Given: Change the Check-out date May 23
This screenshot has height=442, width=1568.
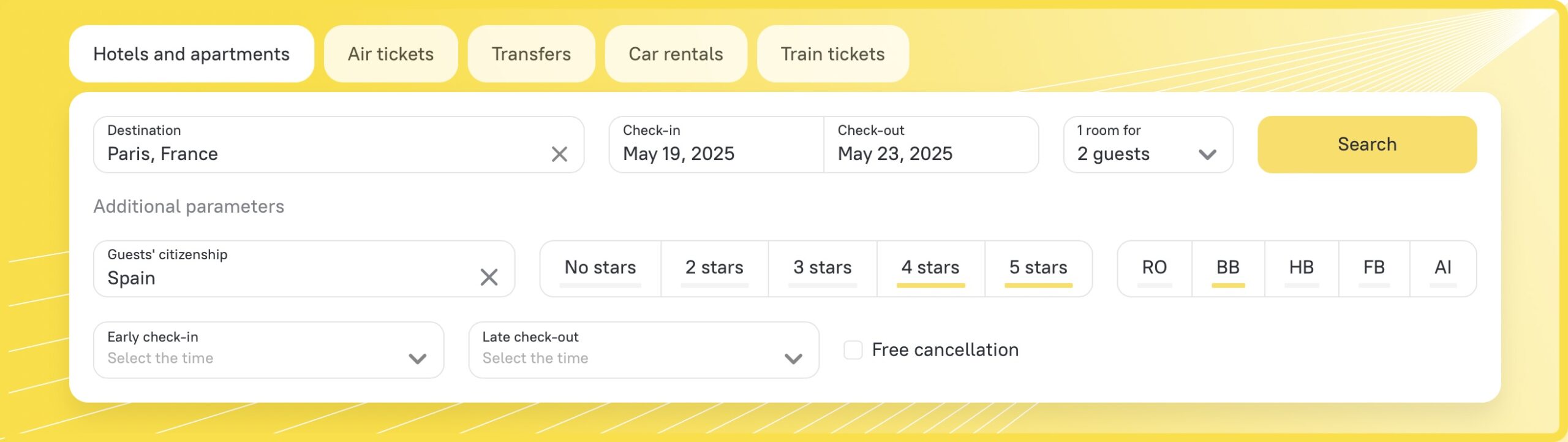Looking at the screenshot, I should pyautogui.click(x=930, y=145).
